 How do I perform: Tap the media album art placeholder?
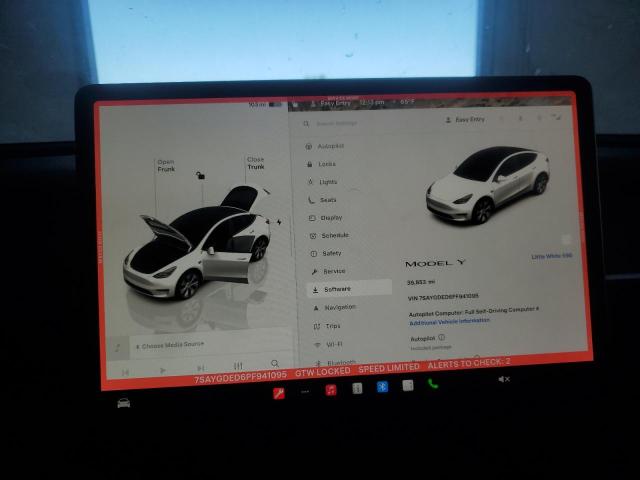coord(118,348)
